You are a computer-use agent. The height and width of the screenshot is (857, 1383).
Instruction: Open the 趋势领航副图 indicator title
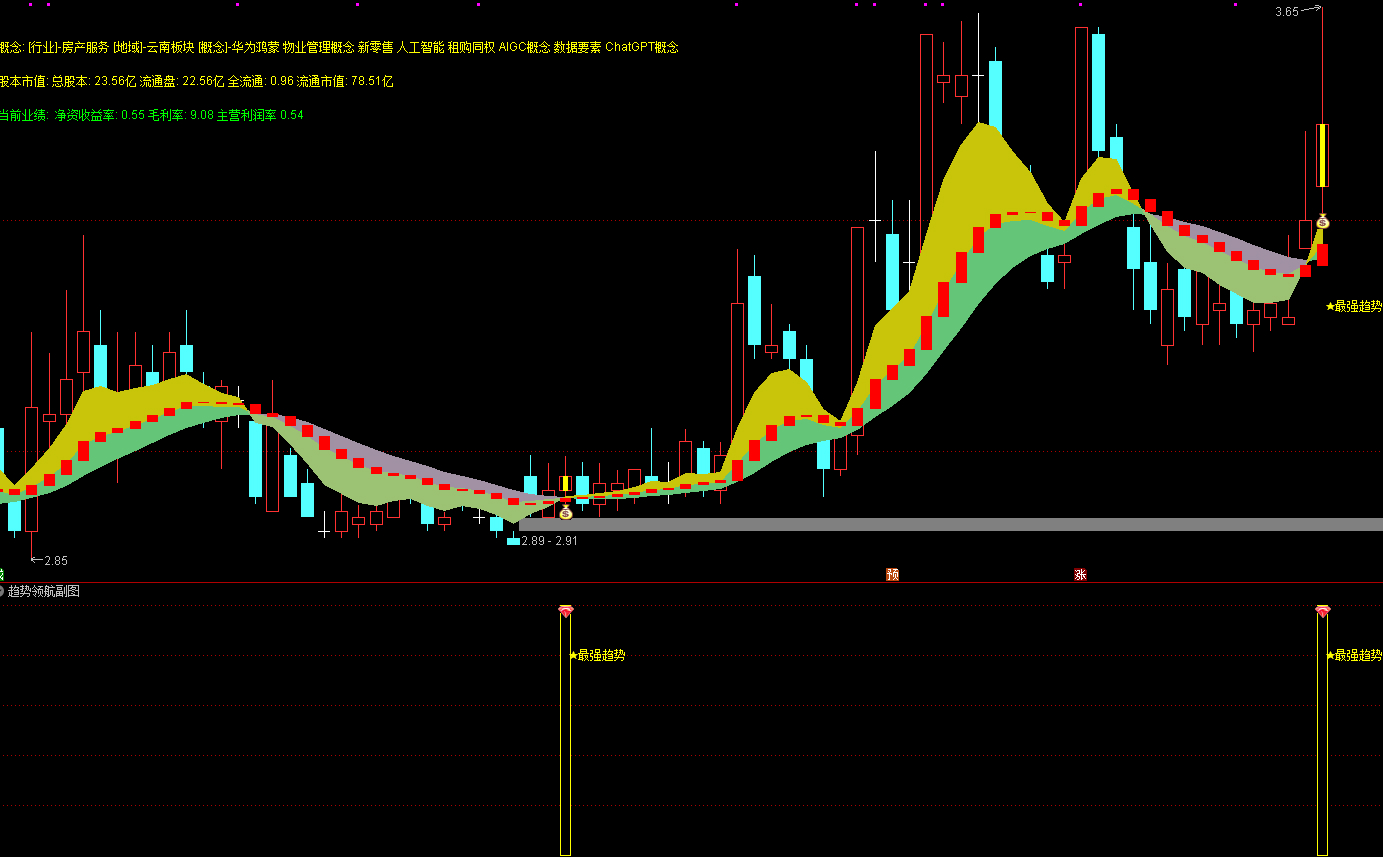click(x=44, y=591)
